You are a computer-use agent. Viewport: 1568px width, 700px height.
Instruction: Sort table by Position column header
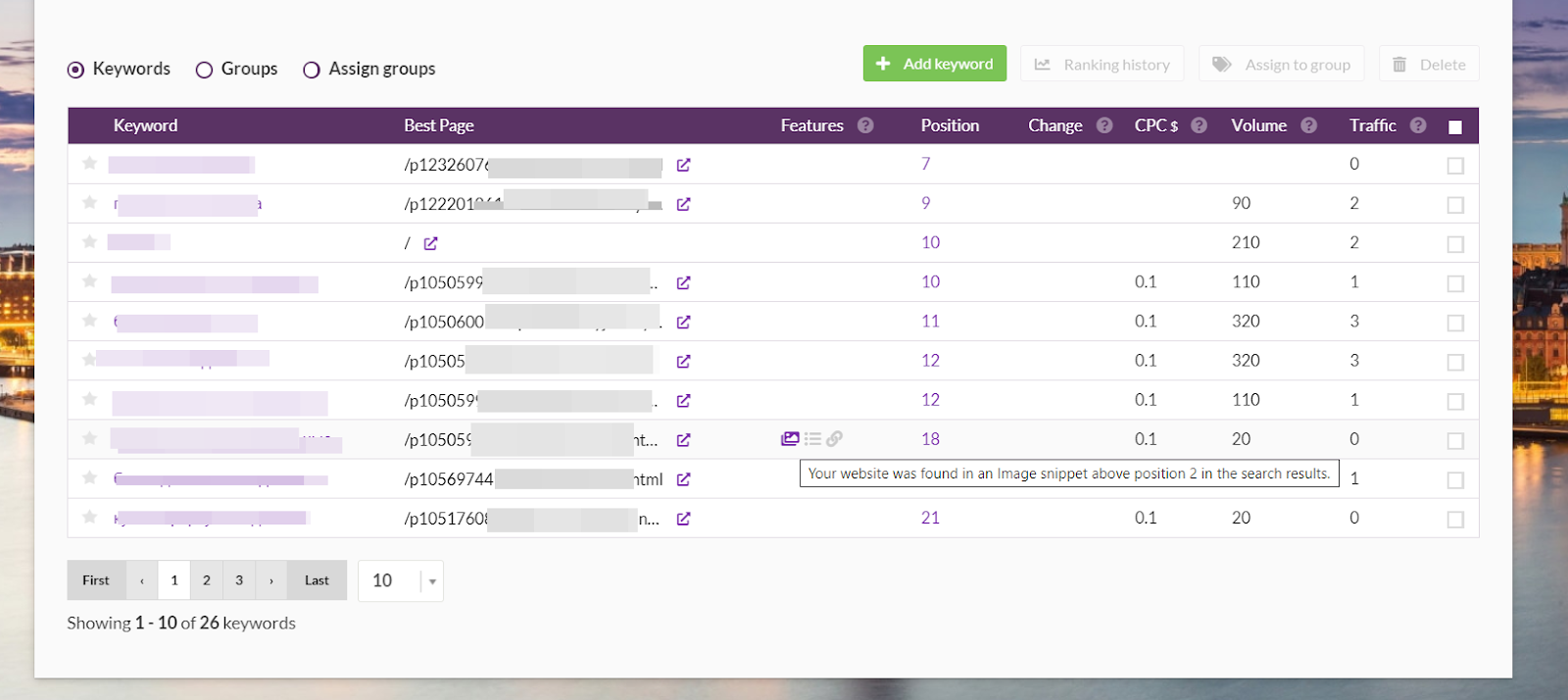950,125
